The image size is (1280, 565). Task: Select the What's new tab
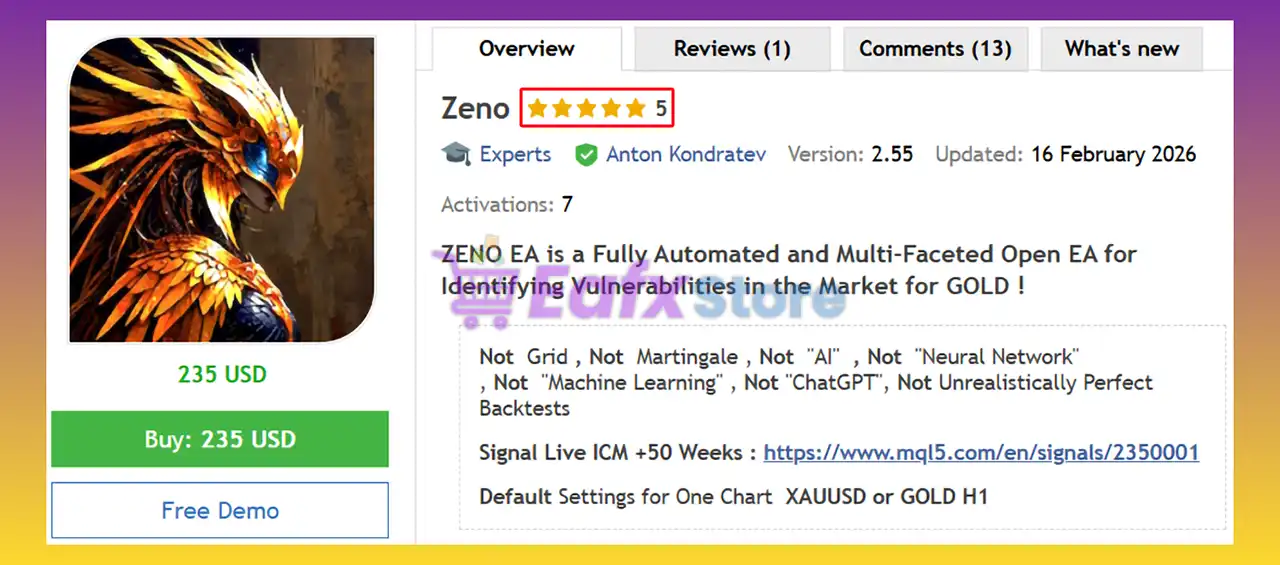pos(1121,49)
